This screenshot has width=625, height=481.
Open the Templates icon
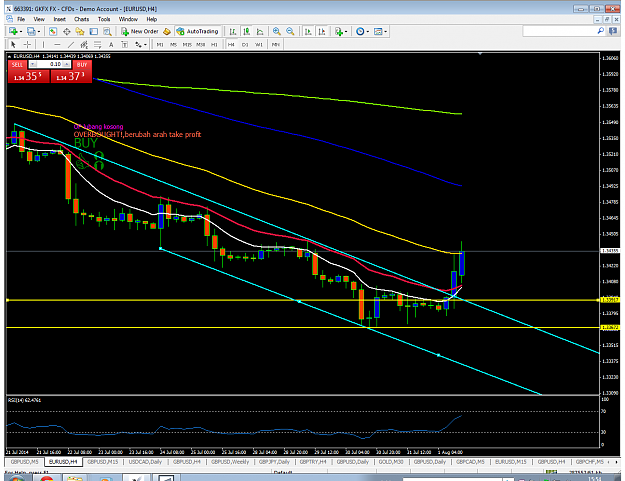378,31
